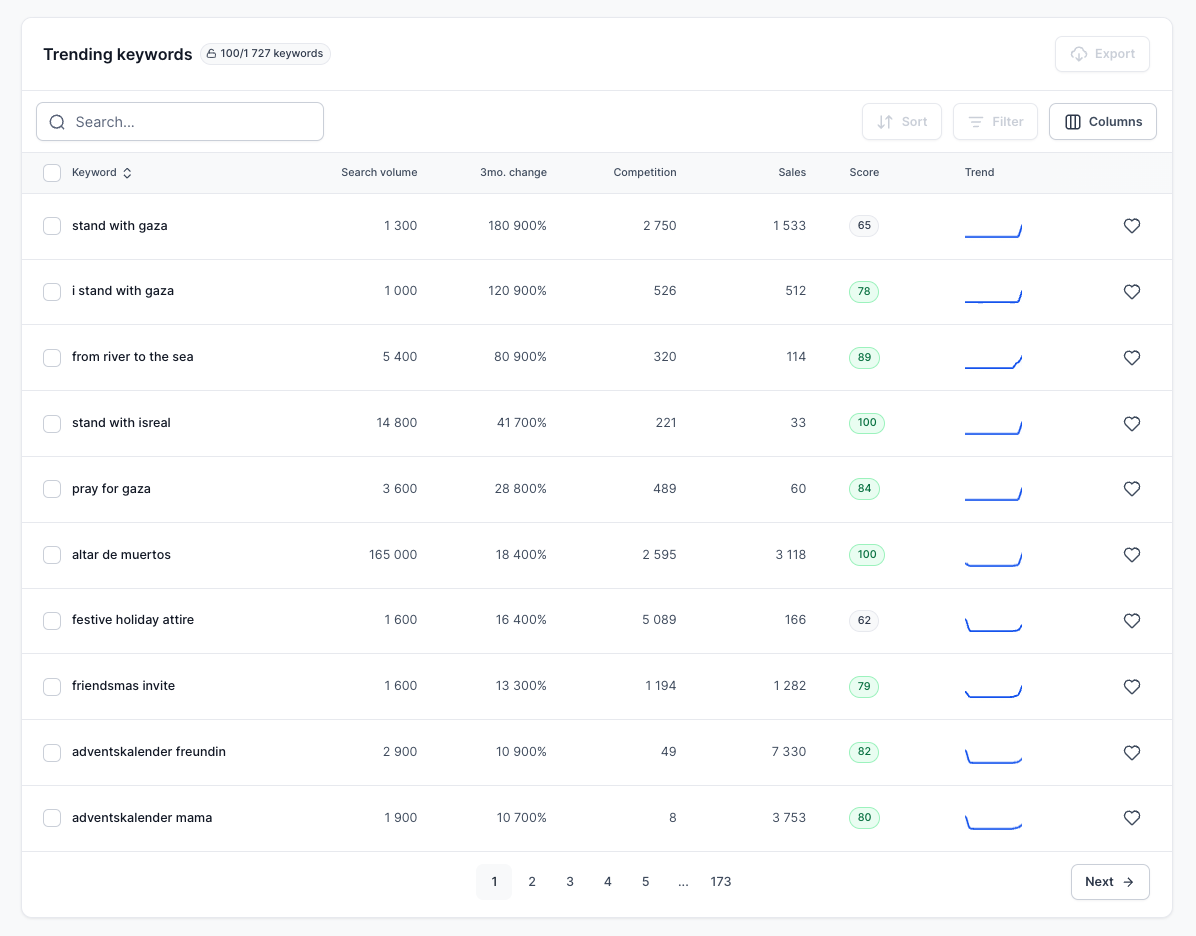Screen dimensions: 1196x936
Task: Toggle the select-all checkbox in header
Action: pos(52,173)
